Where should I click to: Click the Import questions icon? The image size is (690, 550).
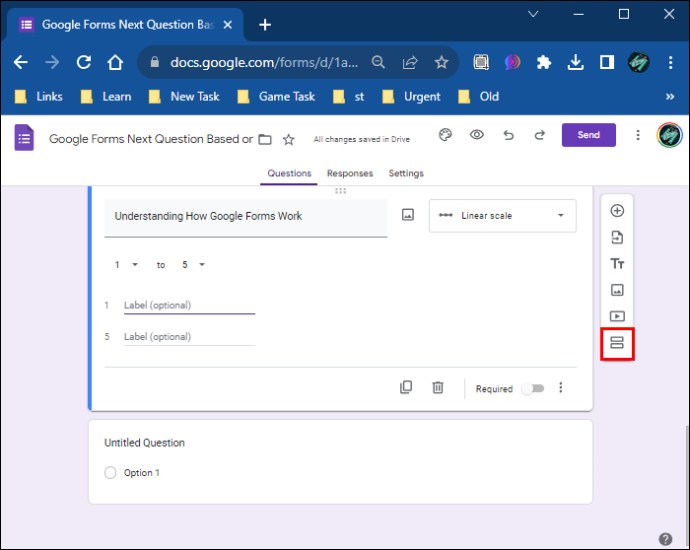tap(617, 237)
